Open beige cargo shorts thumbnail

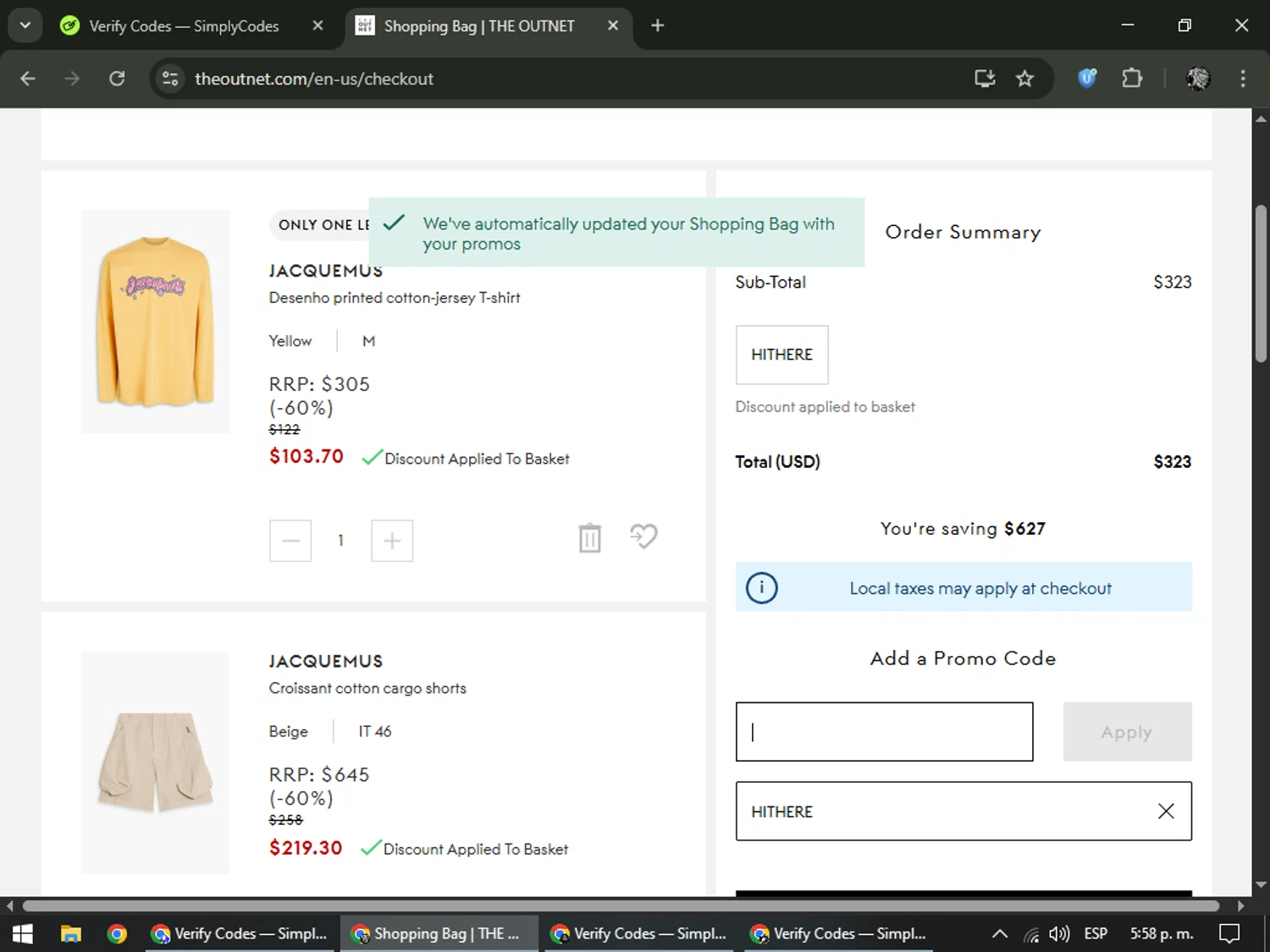tap(155, 762)
